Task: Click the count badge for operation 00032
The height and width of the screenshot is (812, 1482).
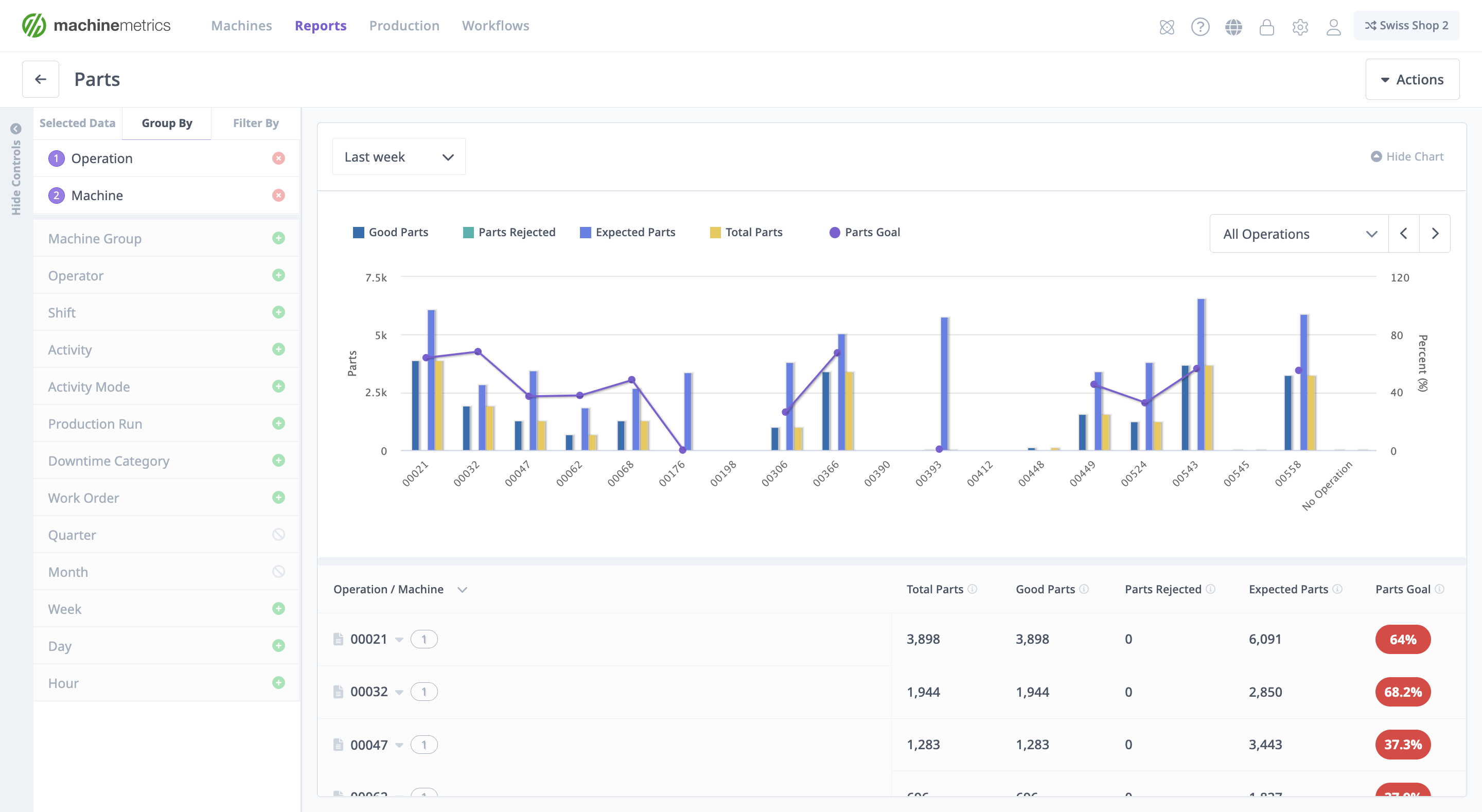Action: (x=424, y=692)
